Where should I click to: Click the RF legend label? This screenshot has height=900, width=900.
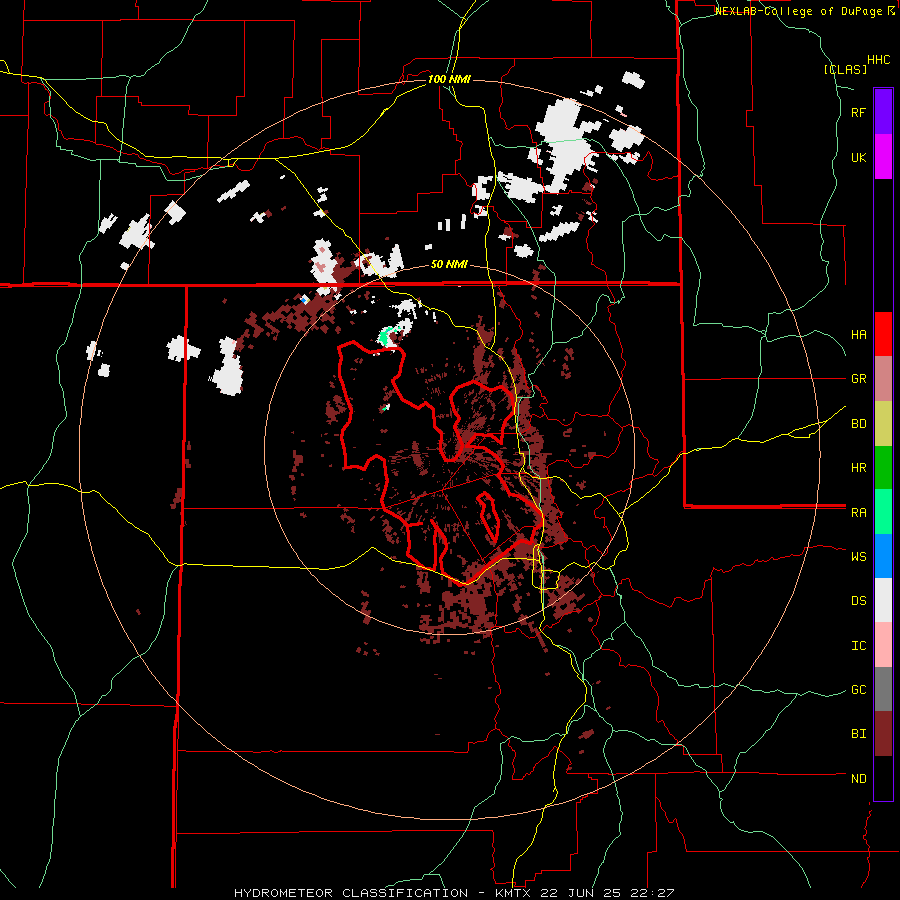coord(858,112)
